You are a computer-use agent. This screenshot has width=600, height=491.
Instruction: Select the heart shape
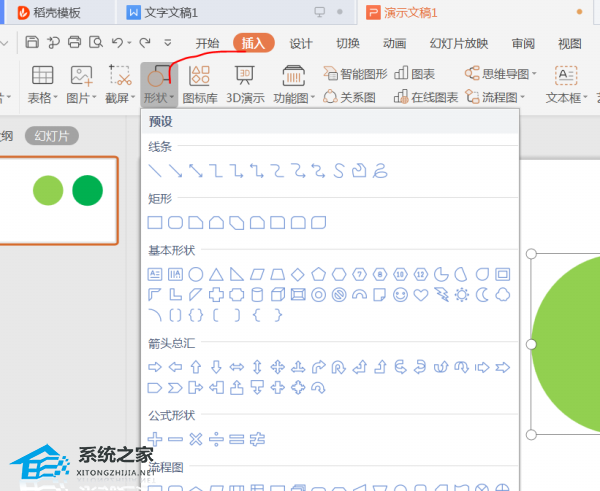(x=421, y=295)
